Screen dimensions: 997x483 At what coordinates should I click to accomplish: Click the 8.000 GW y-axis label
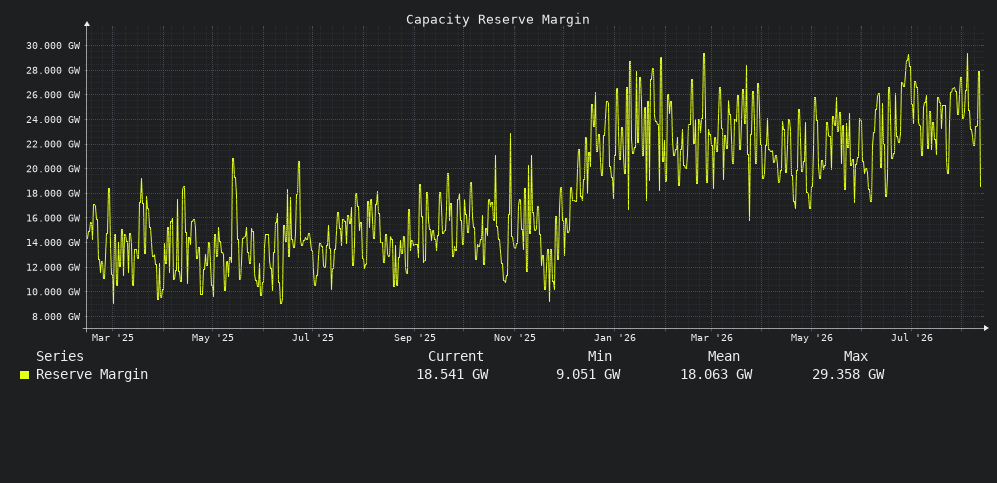(x=55, y=316)
